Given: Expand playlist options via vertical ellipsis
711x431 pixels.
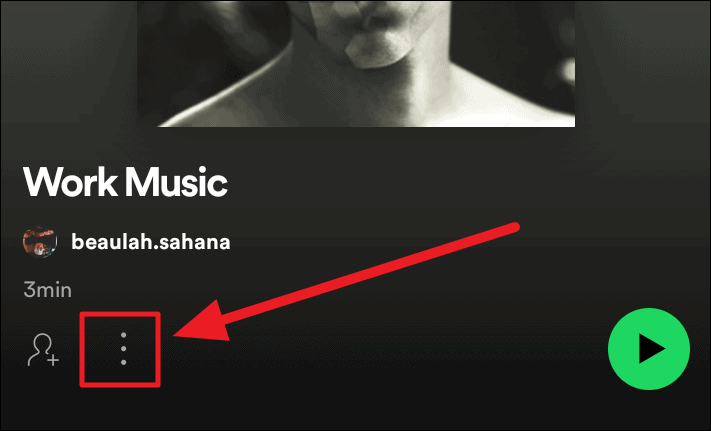Looking at the screenshot, I should 123,349.
